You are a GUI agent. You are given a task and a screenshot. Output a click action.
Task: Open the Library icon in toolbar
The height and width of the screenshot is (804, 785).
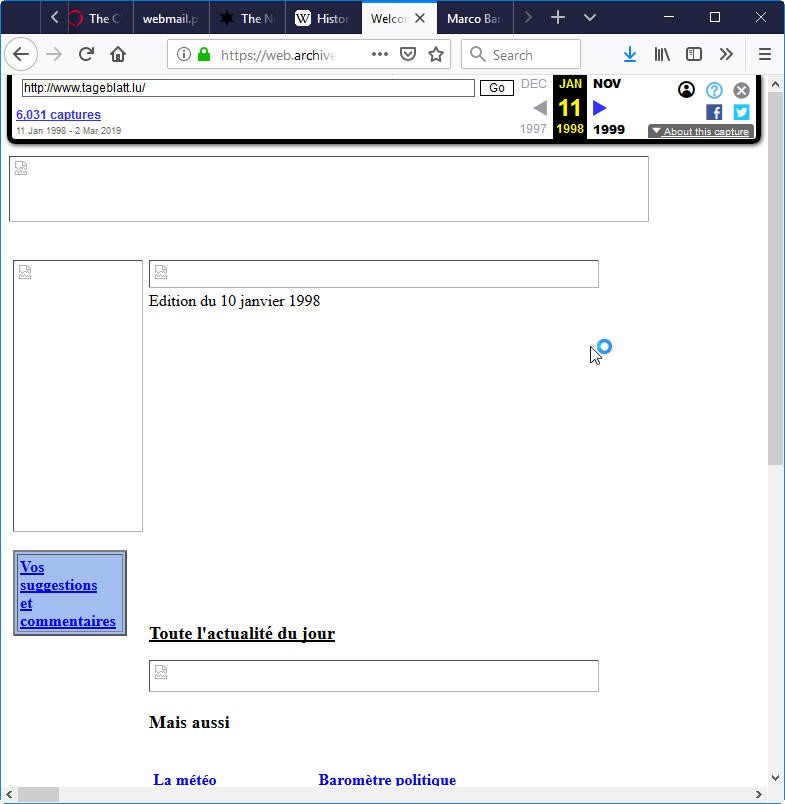662,55
